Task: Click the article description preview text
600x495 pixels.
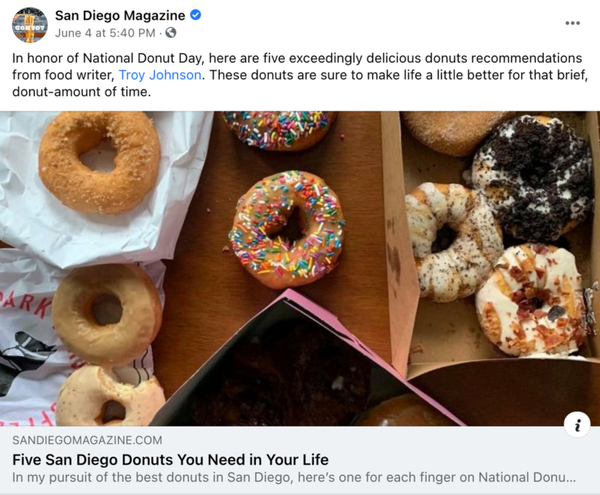Action: (x=294, y=477)
